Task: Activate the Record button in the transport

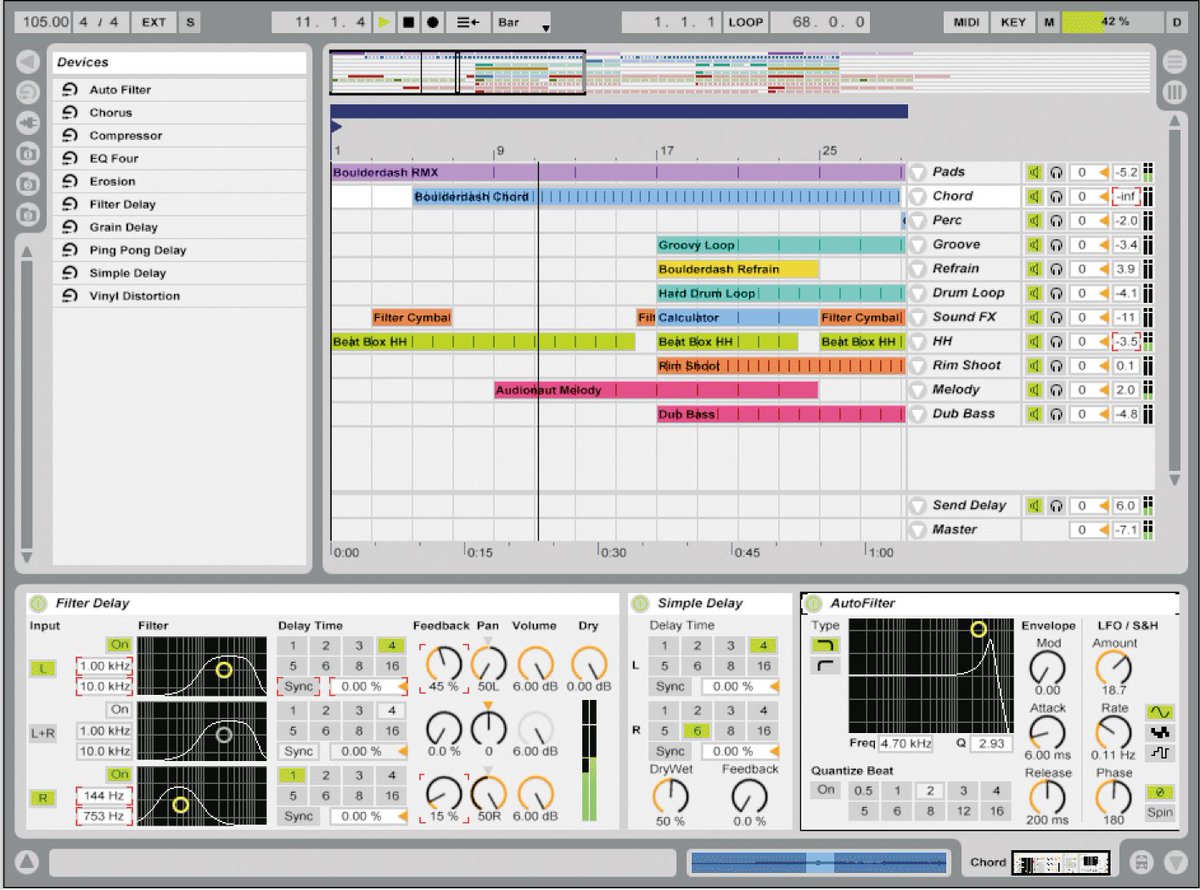Action: click(433, 22)
